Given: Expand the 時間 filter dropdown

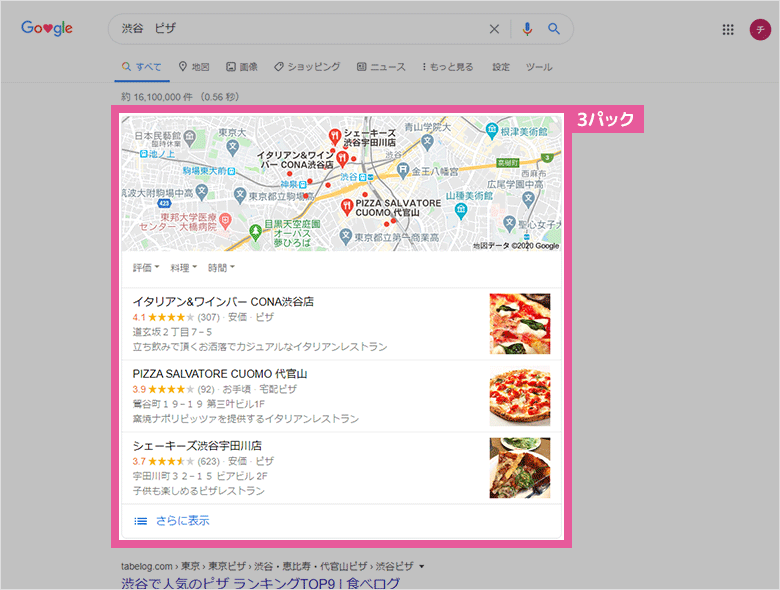Looking at the screenshot, I should coord(221,268).
